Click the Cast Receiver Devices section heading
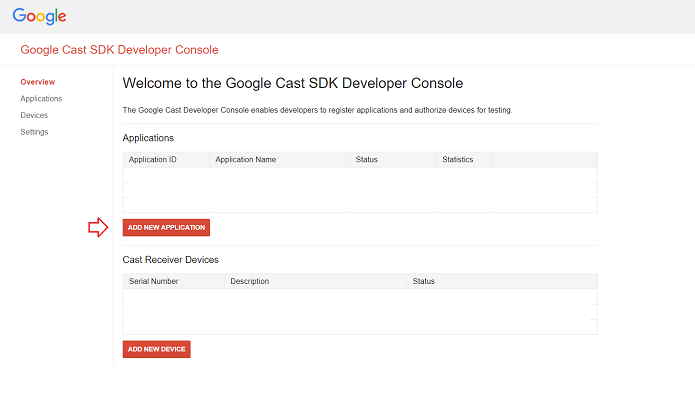Viewport: 695px width, 400px height. pyautogui.click(x=170, y=260)
